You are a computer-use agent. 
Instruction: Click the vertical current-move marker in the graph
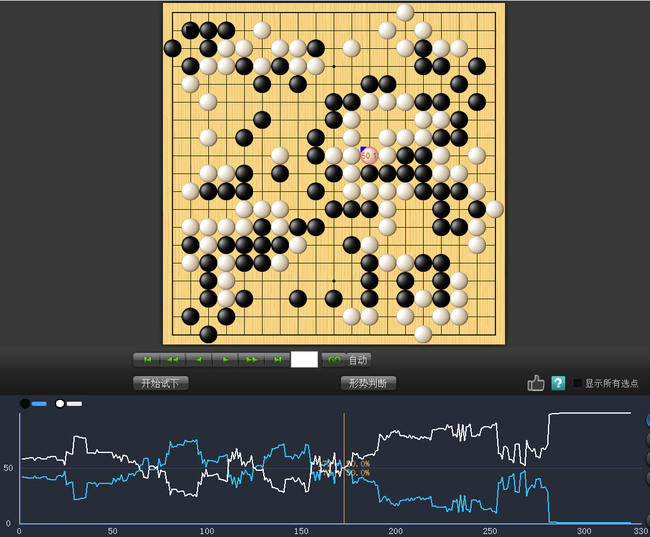(x=344, y=468)
